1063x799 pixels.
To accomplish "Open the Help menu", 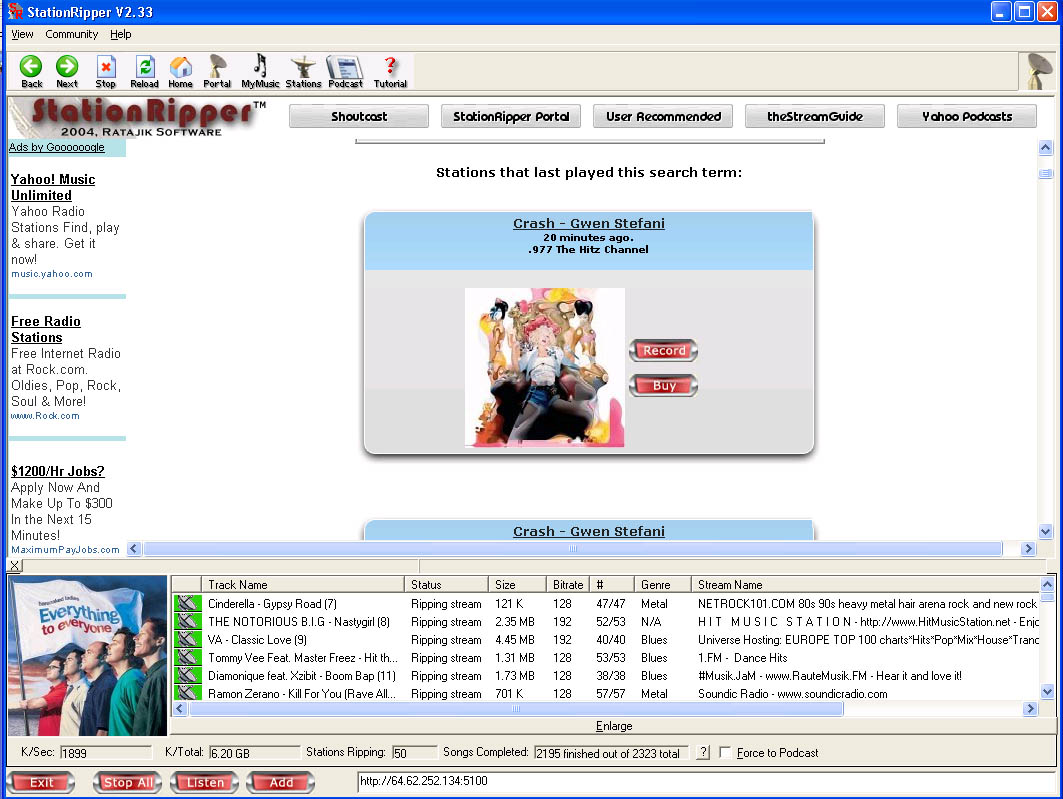I will pos(121,34).
